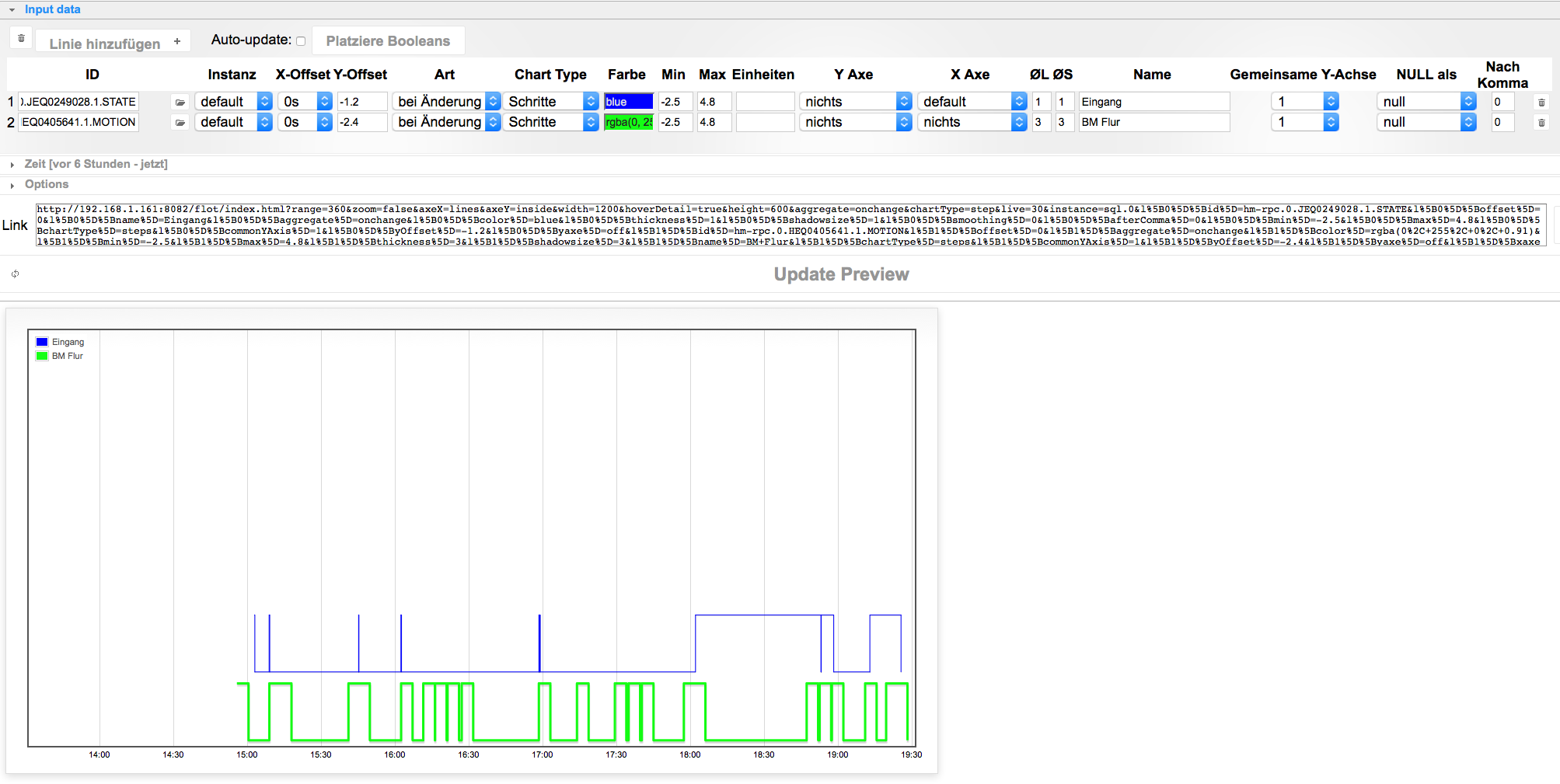Delete the BM Flur line row
Image resolution: width=1560 pixels, height=784 pixels.
(x=1541, y=122)
